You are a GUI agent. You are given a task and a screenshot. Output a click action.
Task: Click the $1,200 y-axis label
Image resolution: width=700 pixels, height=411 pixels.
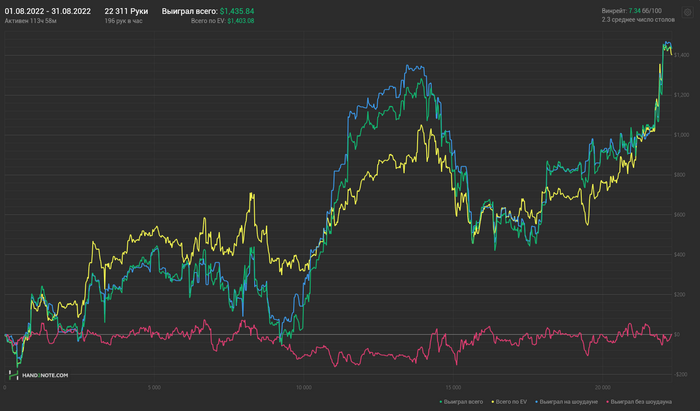click(x=681, y=95)
